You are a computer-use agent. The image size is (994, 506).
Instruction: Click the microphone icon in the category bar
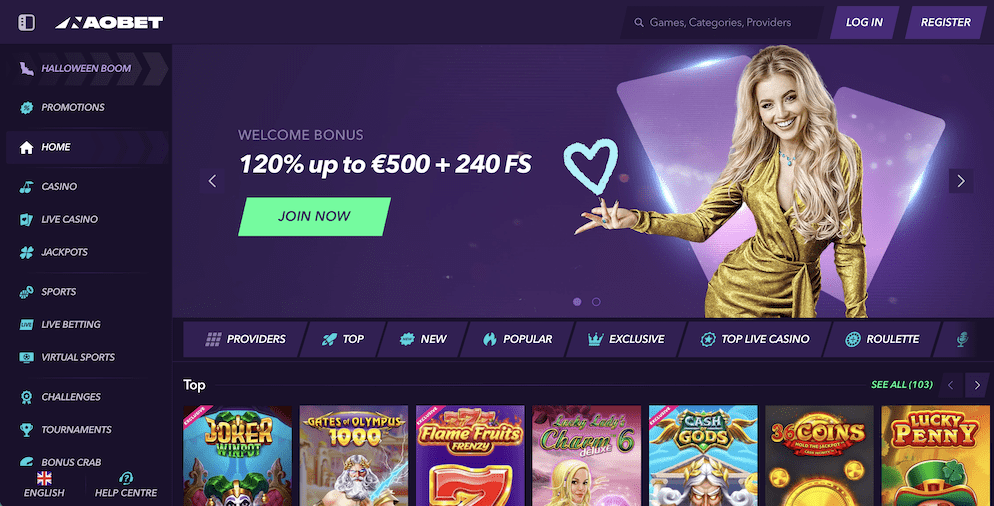[962, 339]
